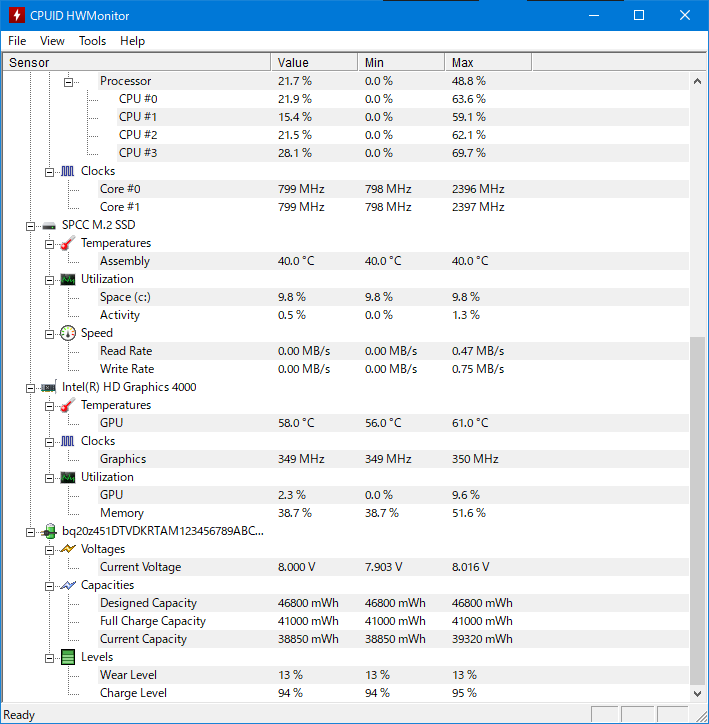Image resolution: width=709 pixels, height=724 pixels.
Task: Click the Voltages zigzag icon
Action: click(x=68, y=549)
